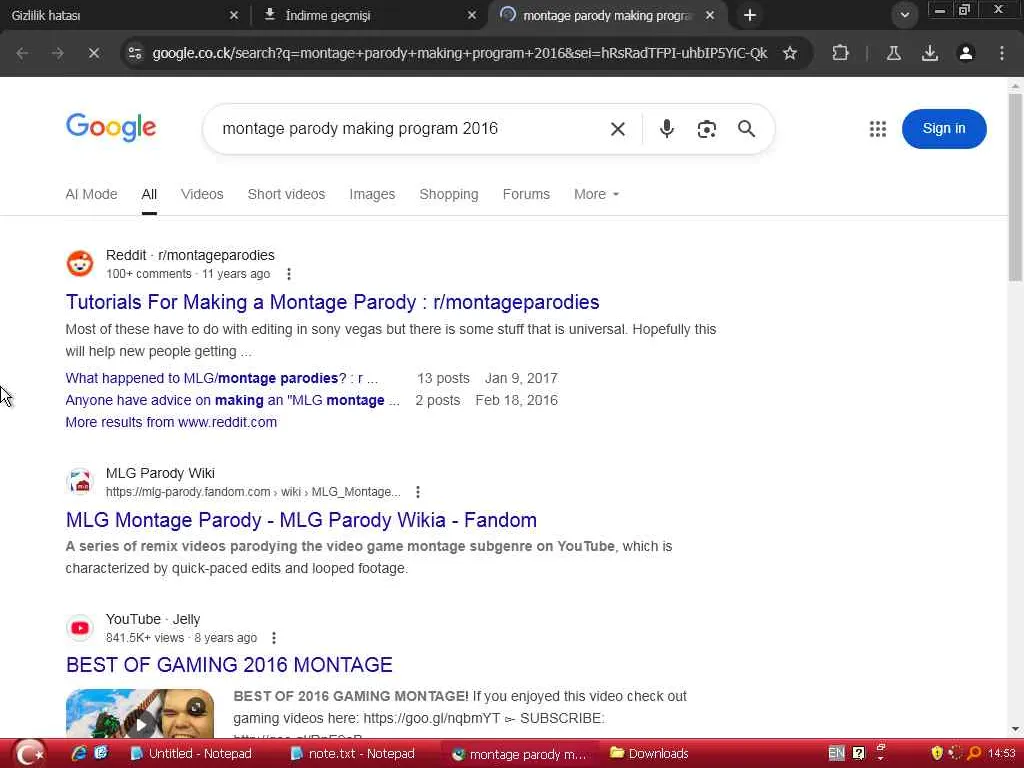Click the magnifier search button
The height and width of the screenshot is (768, 1024).
tap(746, 129)
